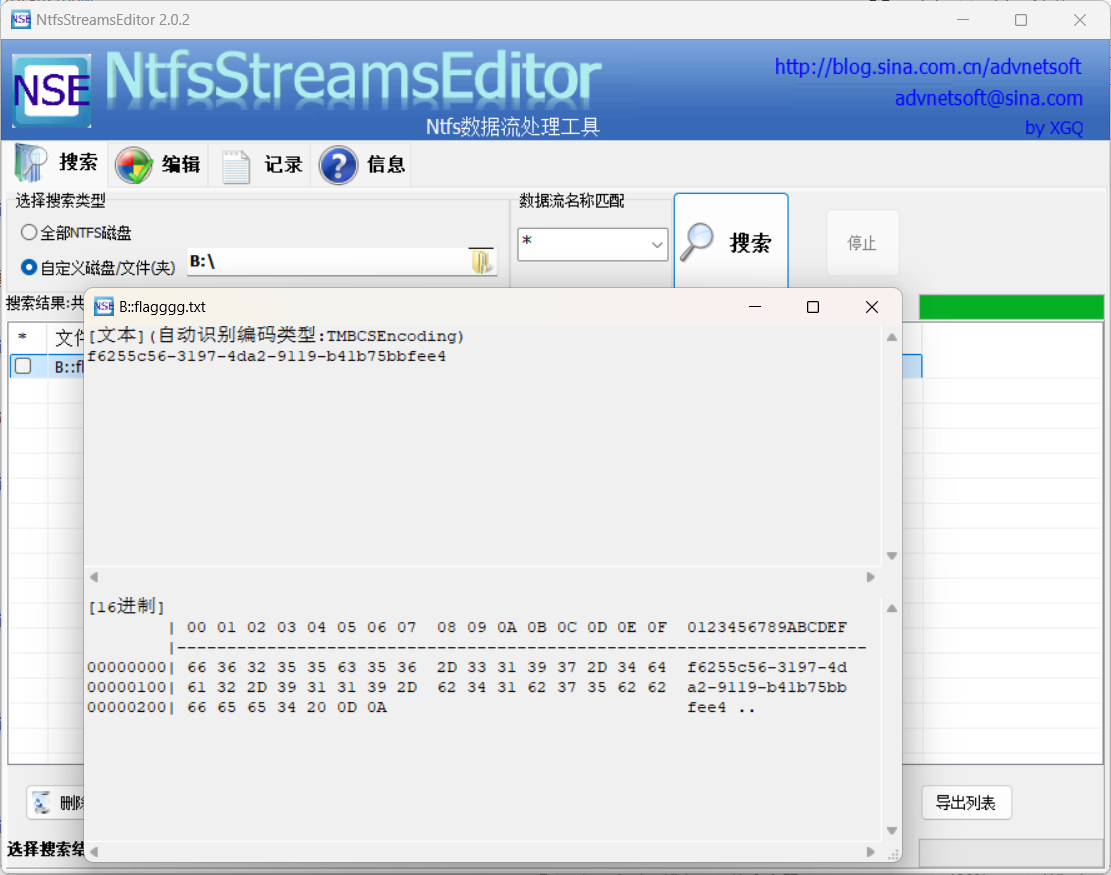The image size is (1111, 875).
Task: Click the 编辑 tab shield icon
Action: [x=134, y=165]
